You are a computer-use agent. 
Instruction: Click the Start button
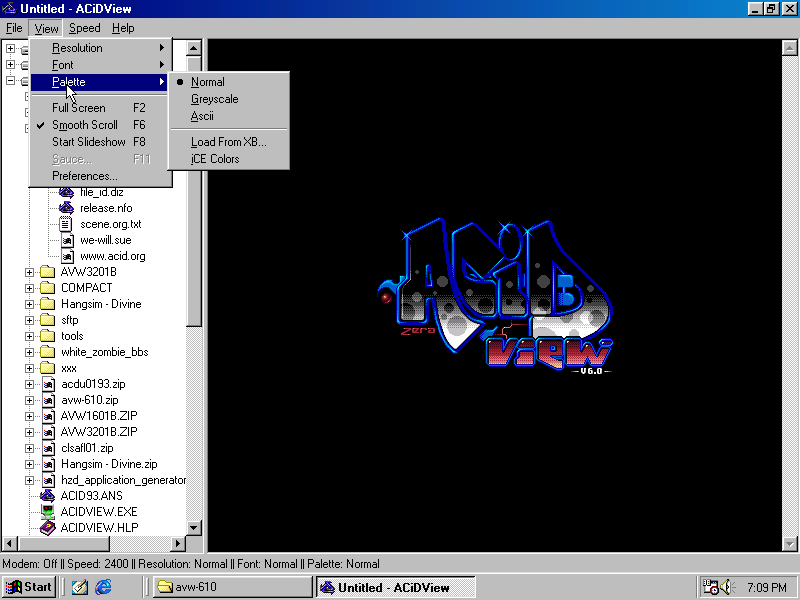(30, 587)
